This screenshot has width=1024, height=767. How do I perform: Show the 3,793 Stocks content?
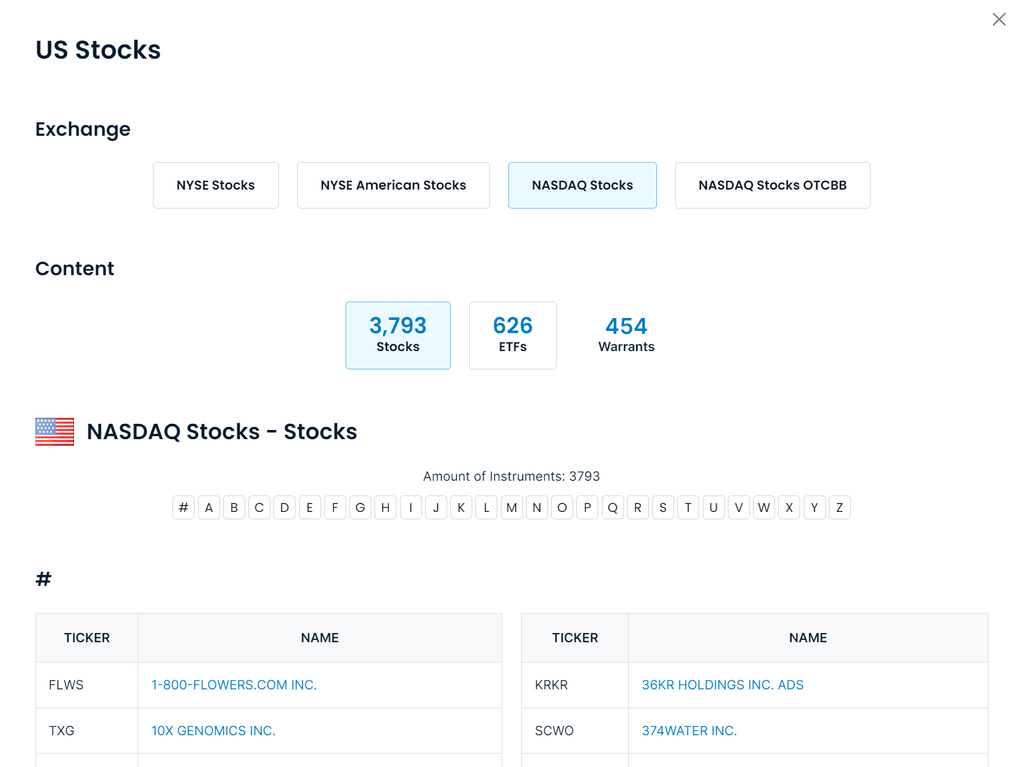click(x=398, y=335)
